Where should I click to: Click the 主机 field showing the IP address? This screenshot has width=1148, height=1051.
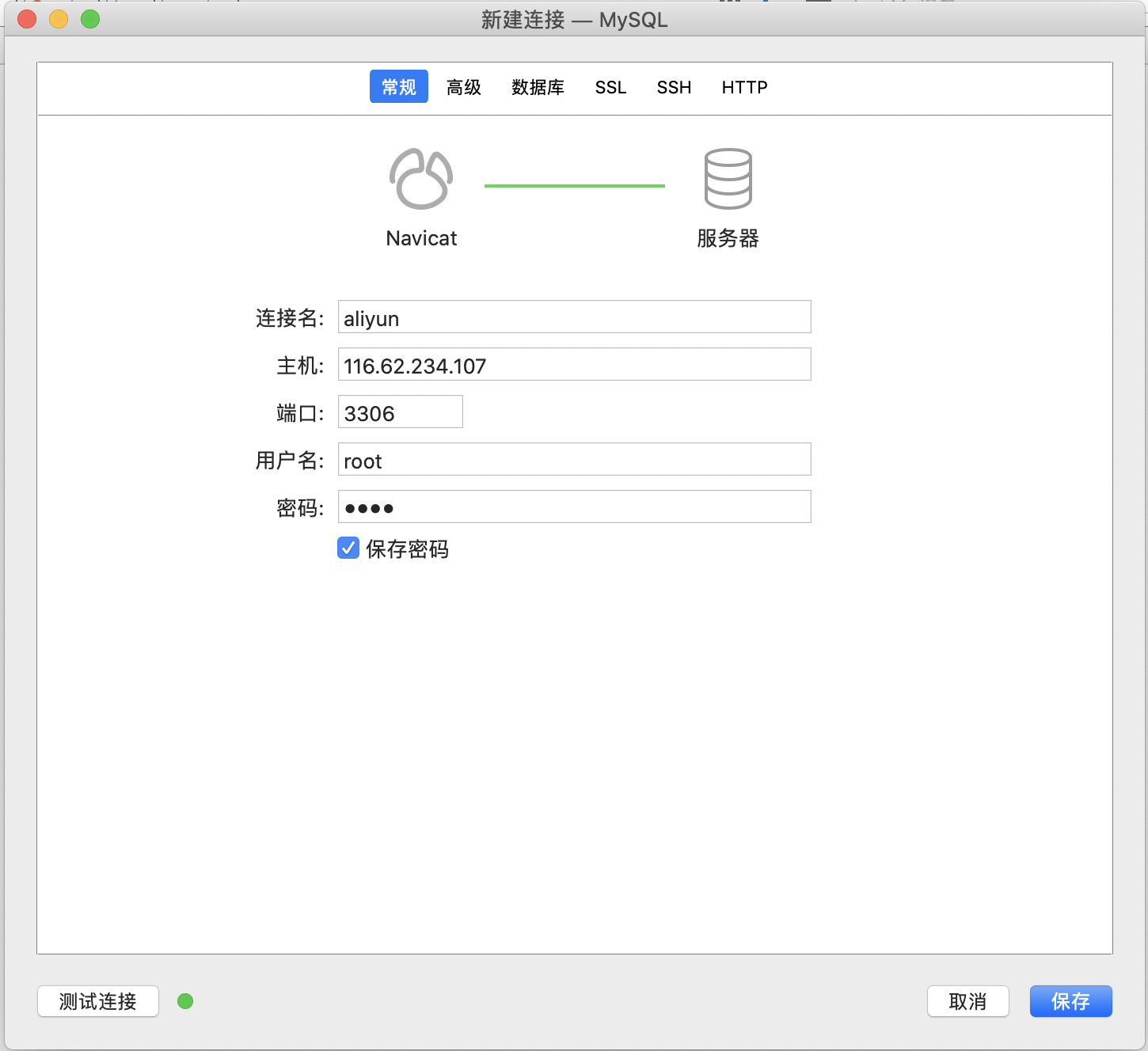(x=574, y=364)
